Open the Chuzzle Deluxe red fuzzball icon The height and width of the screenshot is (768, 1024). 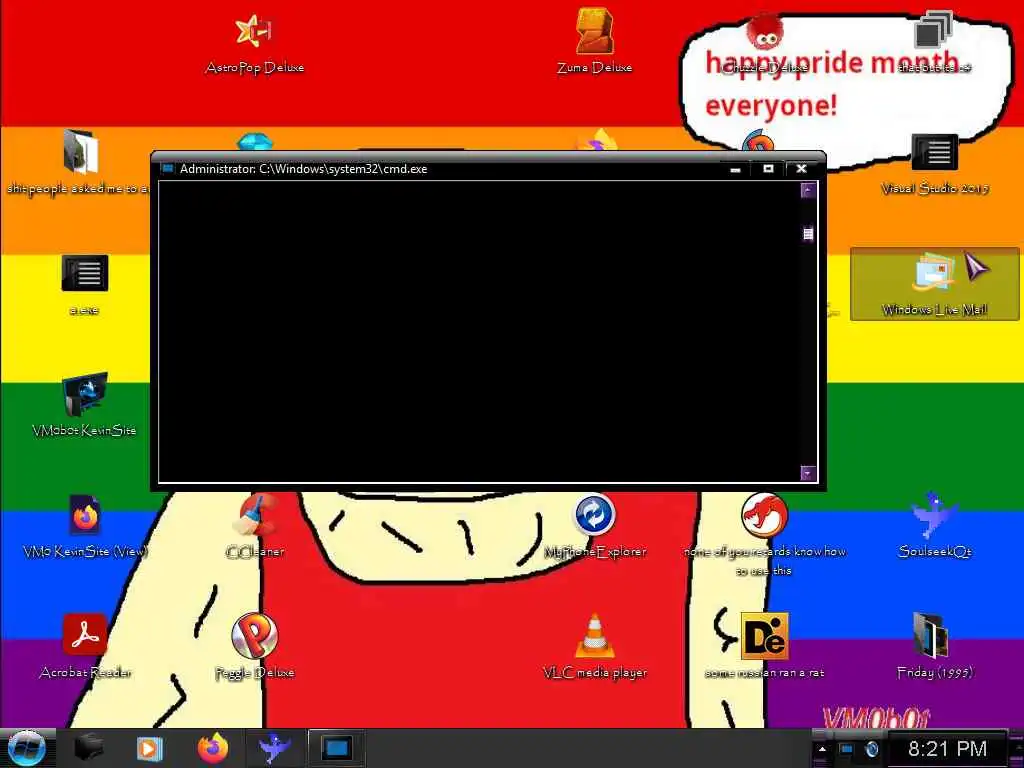coord(765,42)
